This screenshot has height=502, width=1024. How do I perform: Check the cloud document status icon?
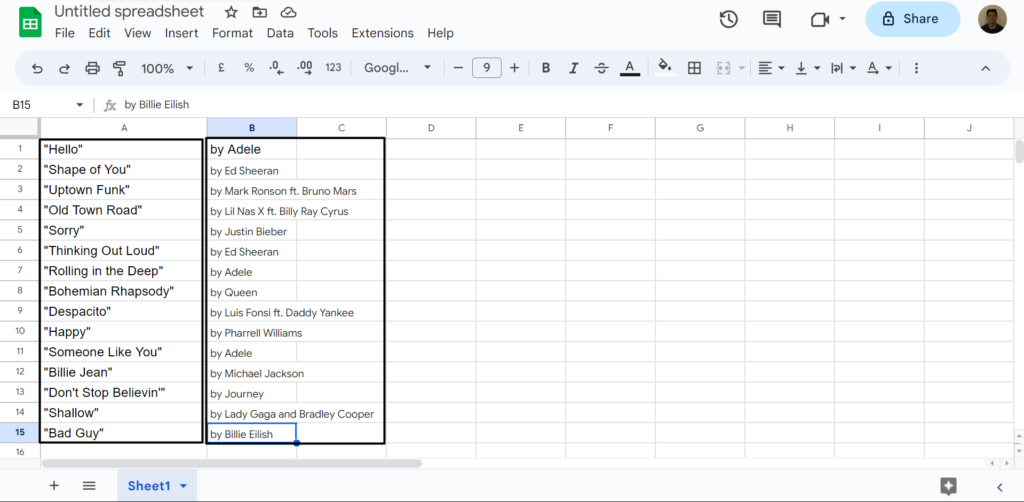point(288,12)
